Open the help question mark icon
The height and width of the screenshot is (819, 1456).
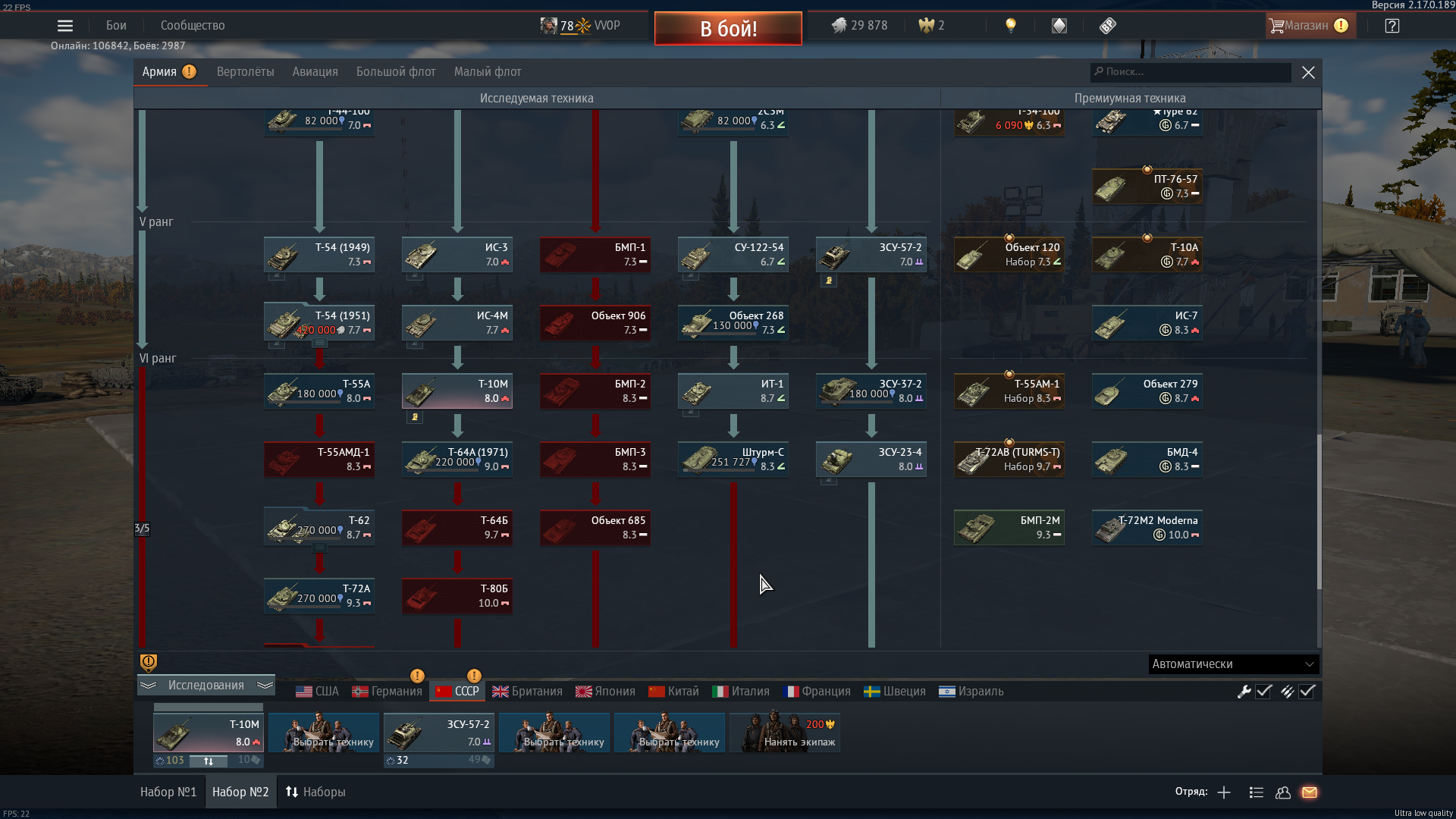[x=1392, y=26]
